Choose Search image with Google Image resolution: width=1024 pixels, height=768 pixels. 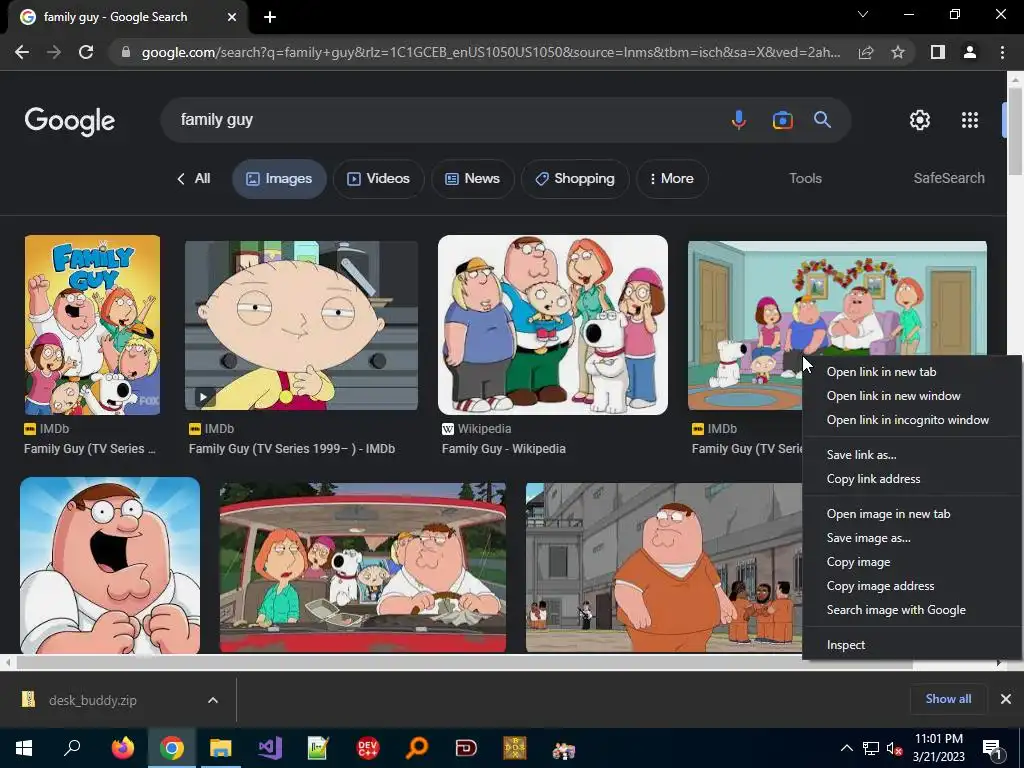912,610
